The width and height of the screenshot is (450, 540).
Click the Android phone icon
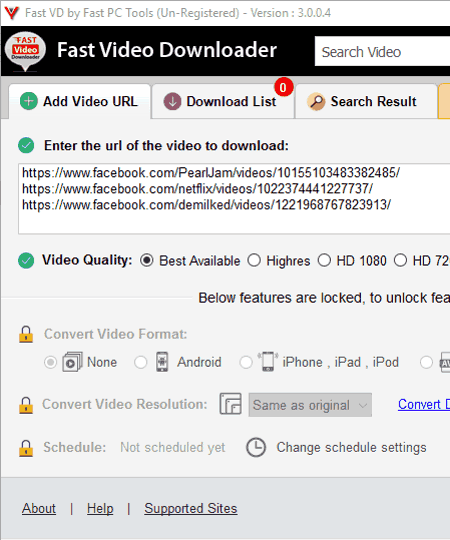click(162, 362)
